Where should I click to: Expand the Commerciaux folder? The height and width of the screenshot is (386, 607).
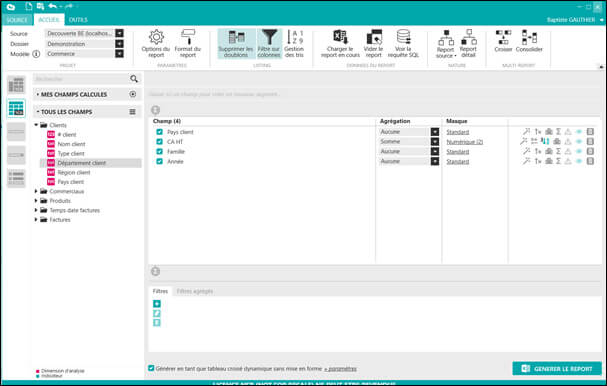(36, 191)
